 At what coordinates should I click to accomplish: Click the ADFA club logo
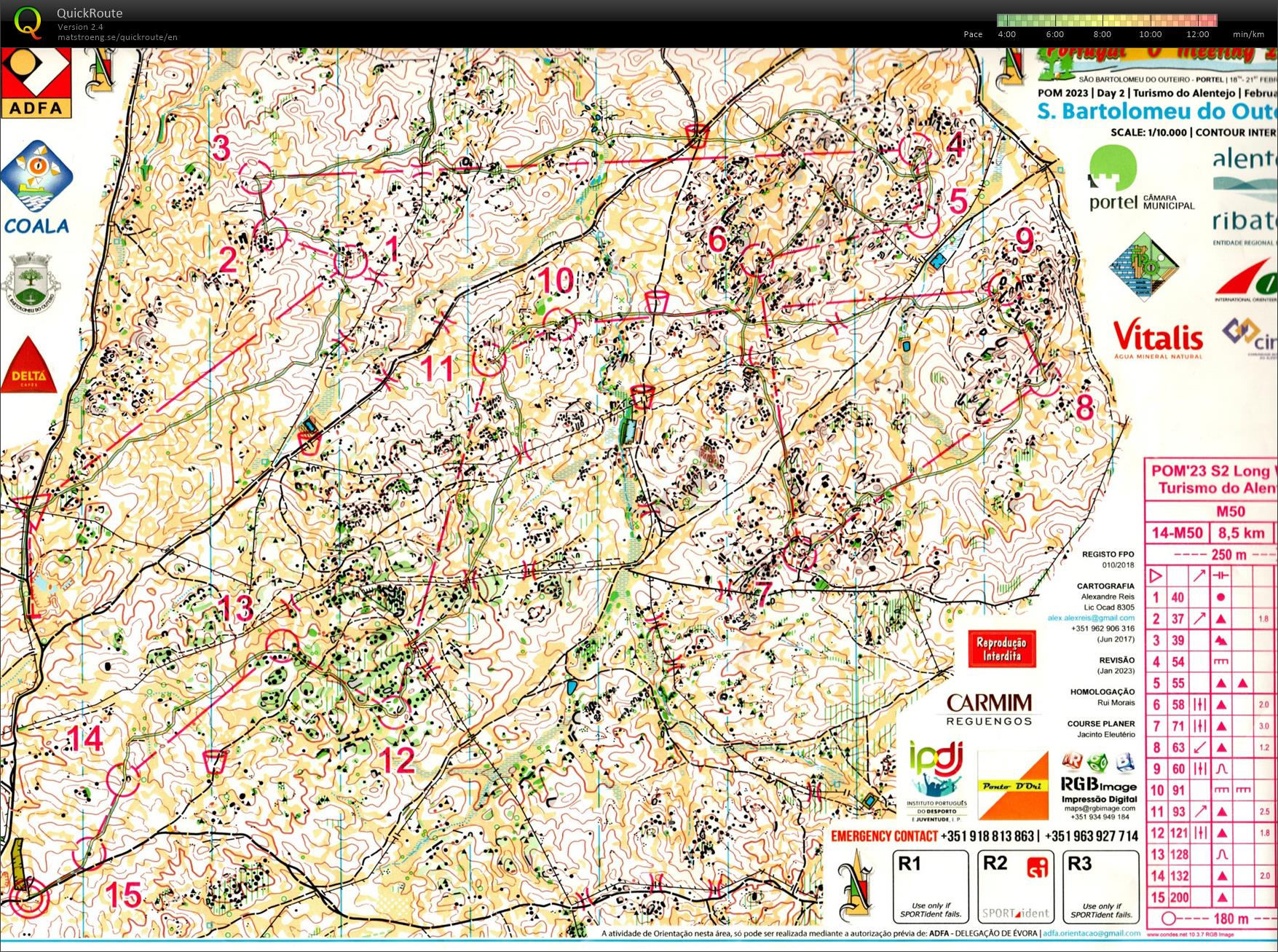[36, 83]
